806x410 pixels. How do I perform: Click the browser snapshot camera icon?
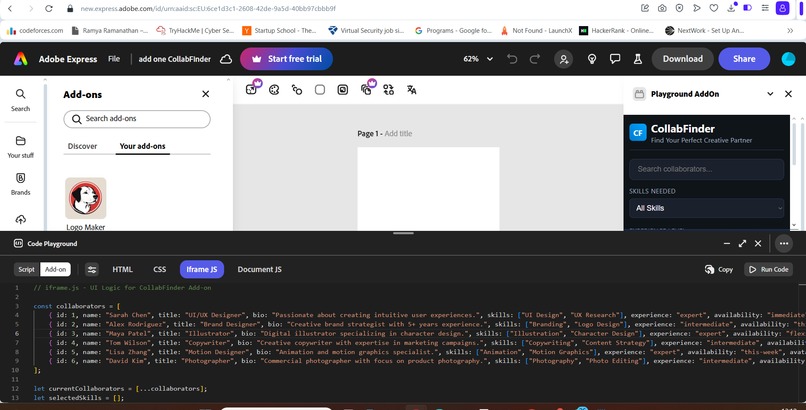click(x=662, y=8)
